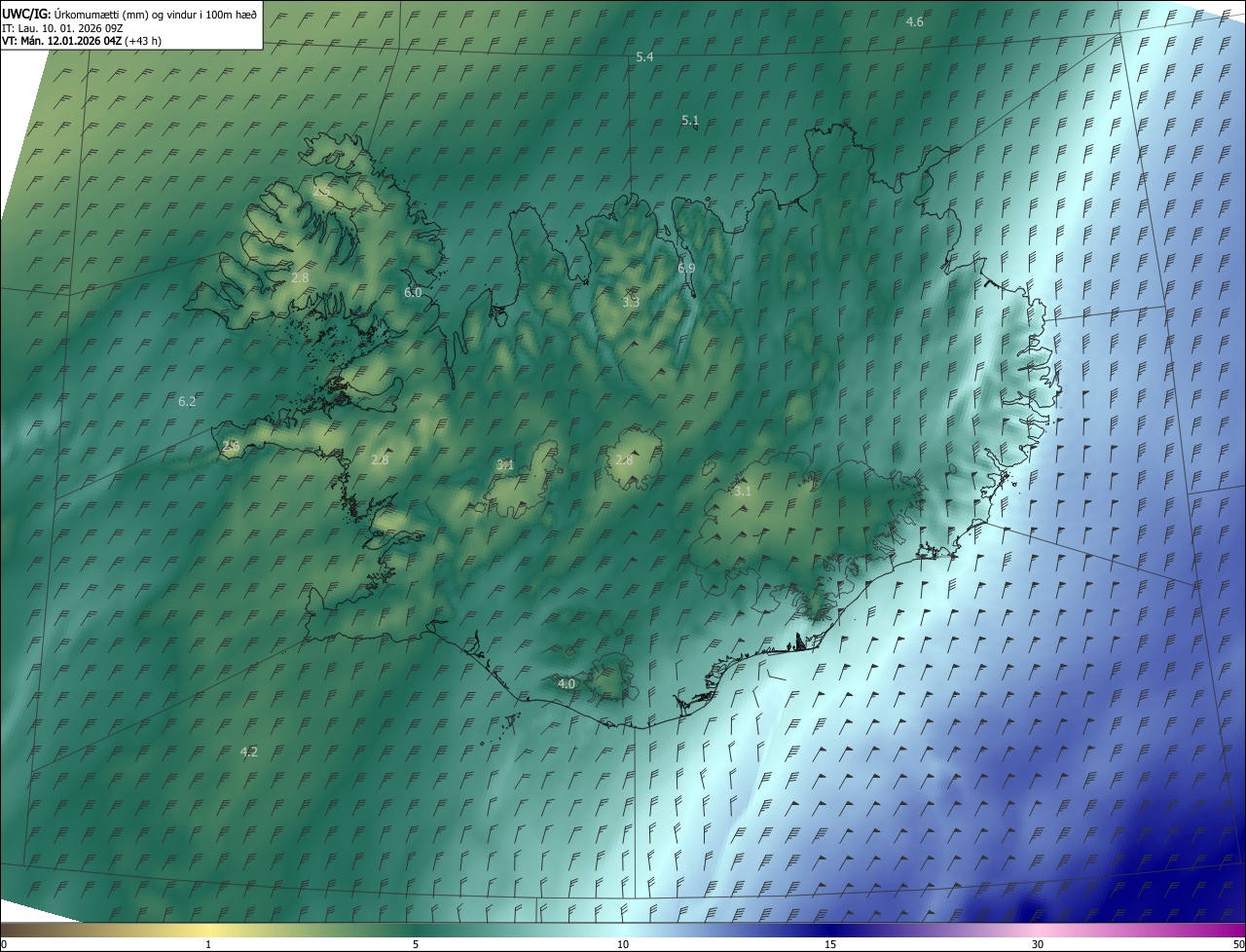
Task: Click the UWC/IG title text
Action: click(26, 14)
